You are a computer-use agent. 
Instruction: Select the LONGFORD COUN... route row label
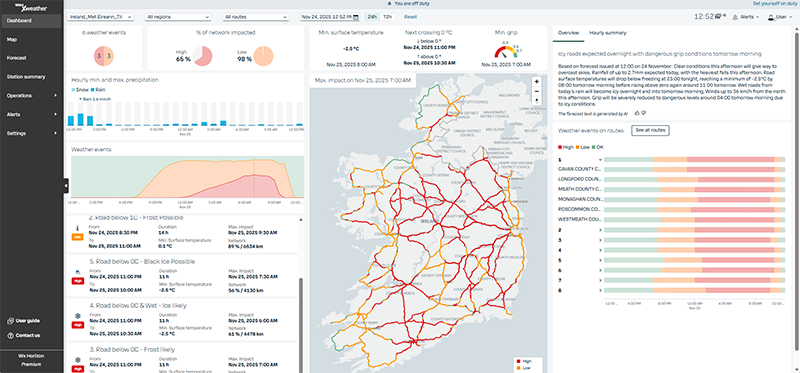click(x=580, y=180)
